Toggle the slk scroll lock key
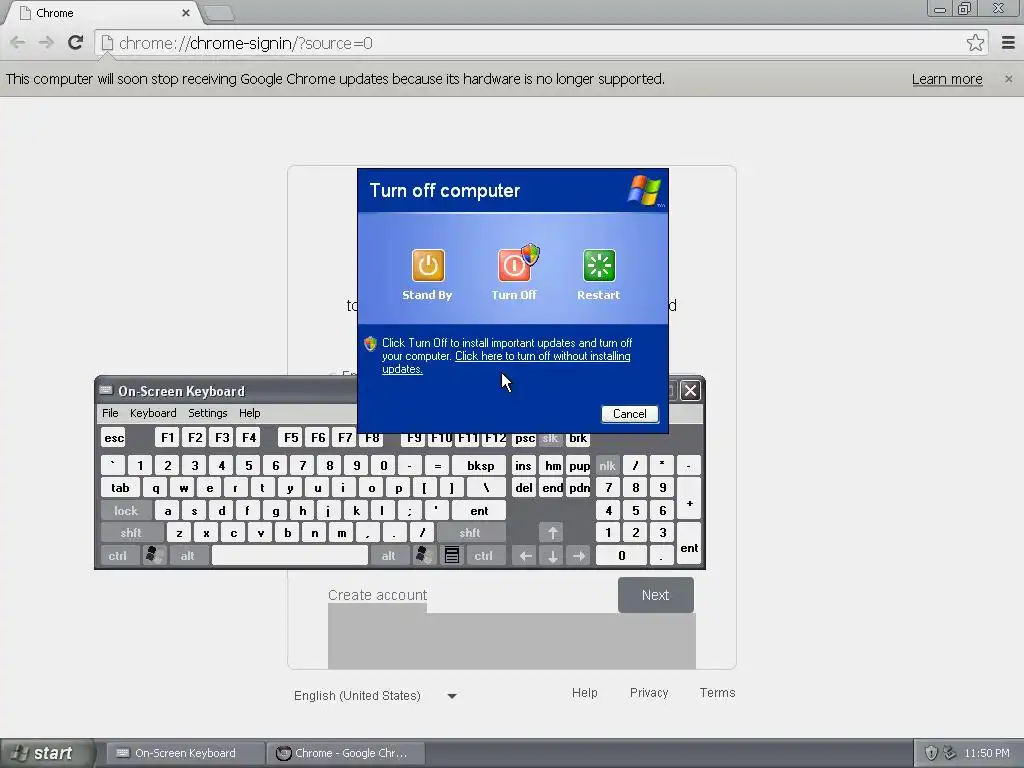Image resolution: width=1024 pixels, height=768 pixels. tap(551, 439)
